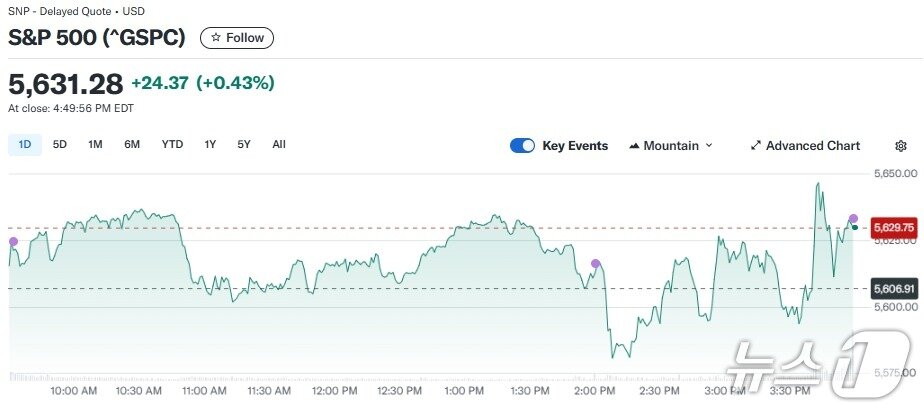
Task: Toggle the Key Events switch
Action: [523, 146]
